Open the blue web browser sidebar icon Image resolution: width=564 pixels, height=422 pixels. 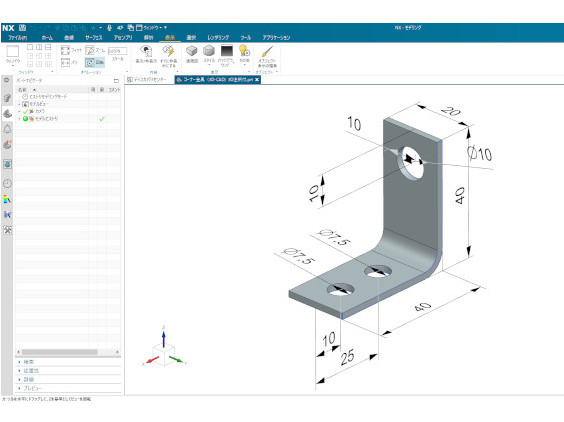[x=7, y=164]
